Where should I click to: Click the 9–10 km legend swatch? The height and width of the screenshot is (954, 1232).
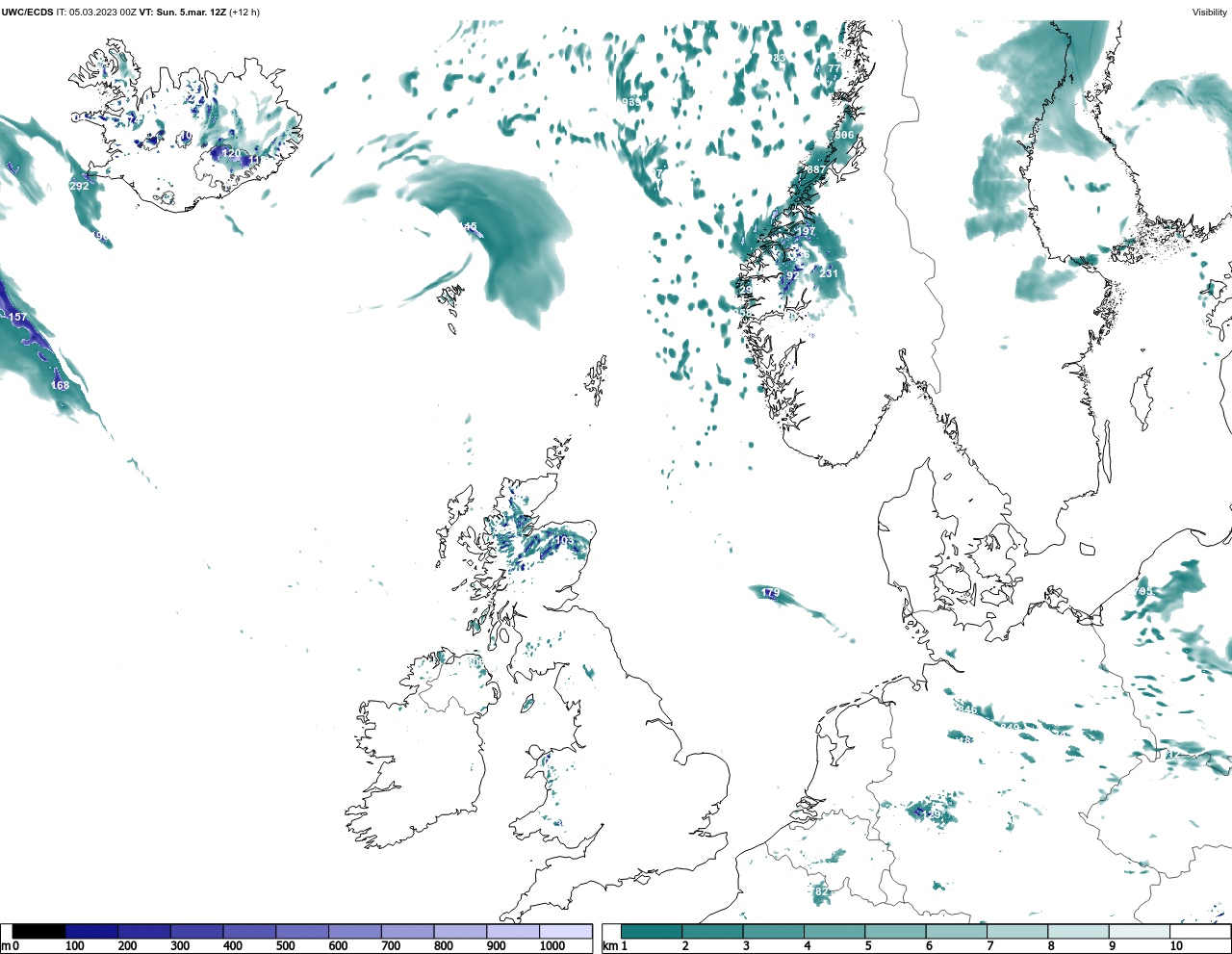tap(1140, 932)
